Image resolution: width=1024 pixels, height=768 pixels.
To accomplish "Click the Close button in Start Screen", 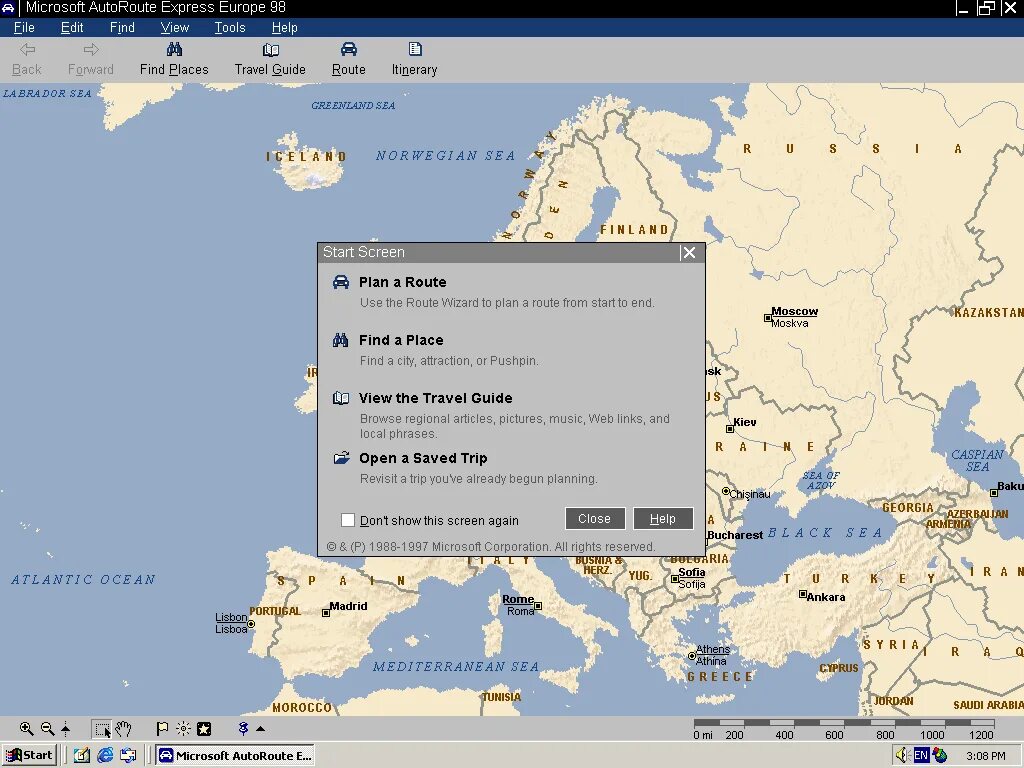I will tap(595, 519).
